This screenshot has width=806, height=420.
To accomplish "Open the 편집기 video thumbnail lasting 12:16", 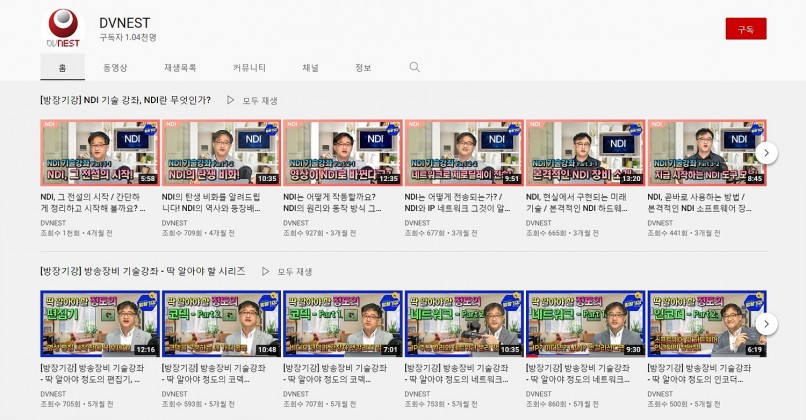I will click(99, 324).
